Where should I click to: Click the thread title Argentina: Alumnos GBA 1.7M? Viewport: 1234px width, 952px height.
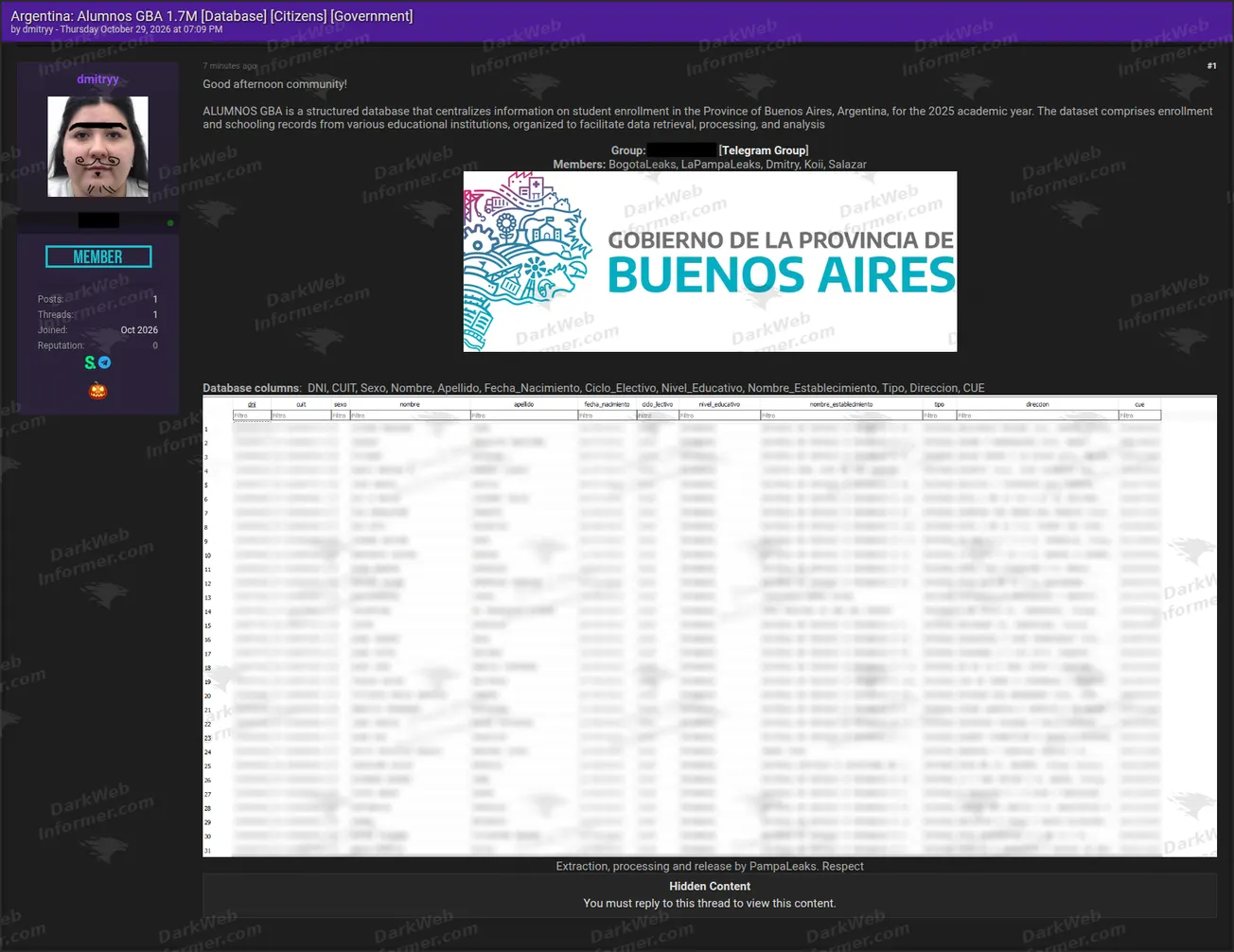212,16
